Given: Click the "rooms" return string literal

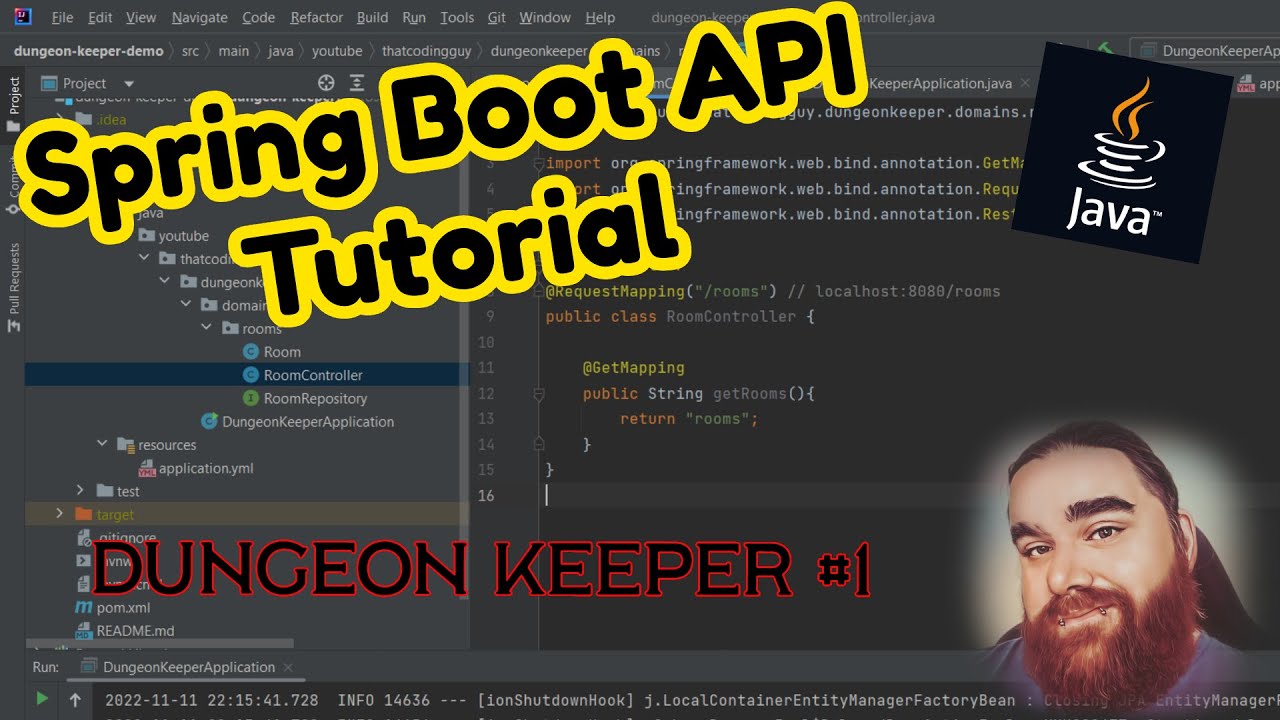Looking at the screenshot, I should tap(717, 419).
